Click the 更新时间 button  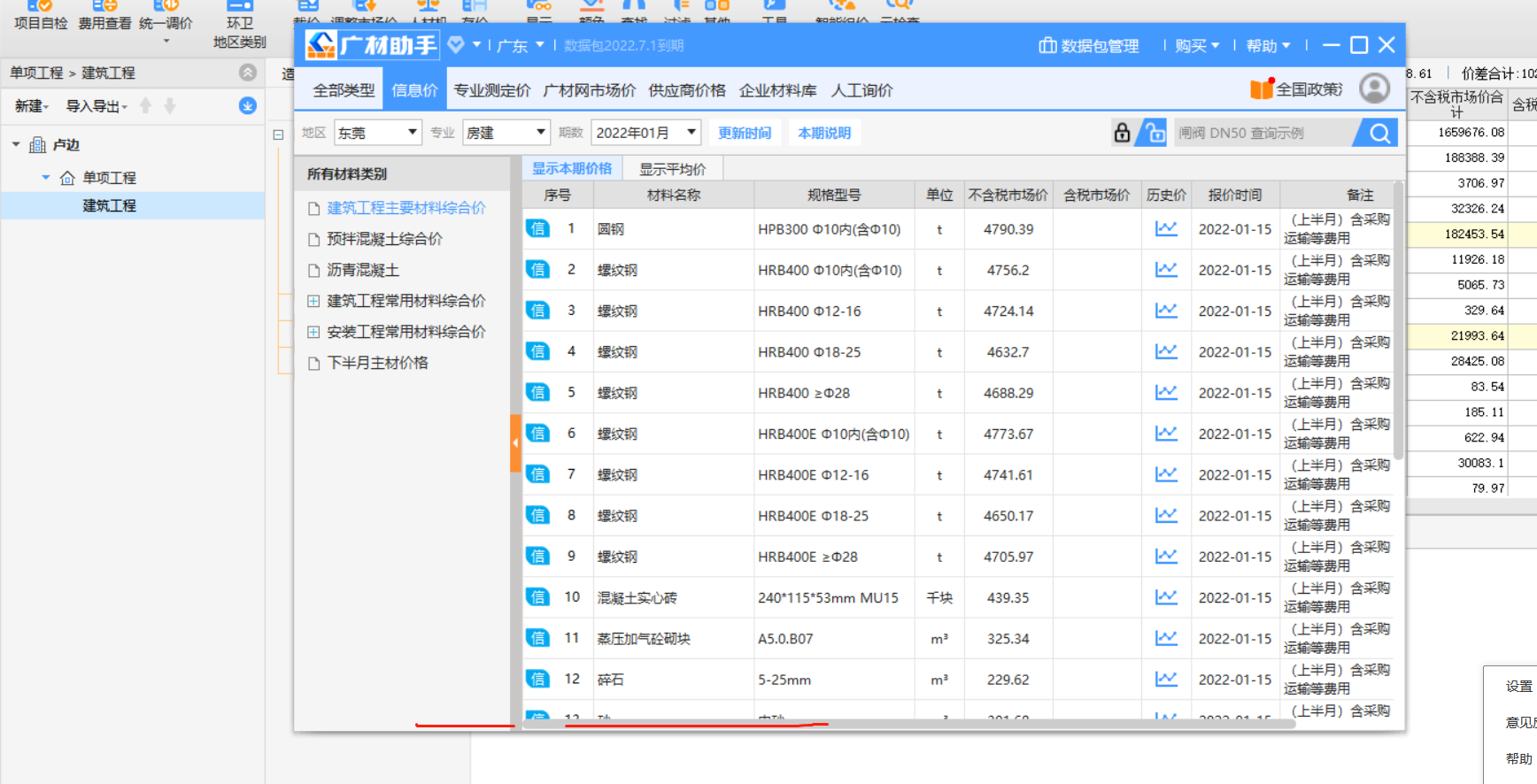coord(745,133)
